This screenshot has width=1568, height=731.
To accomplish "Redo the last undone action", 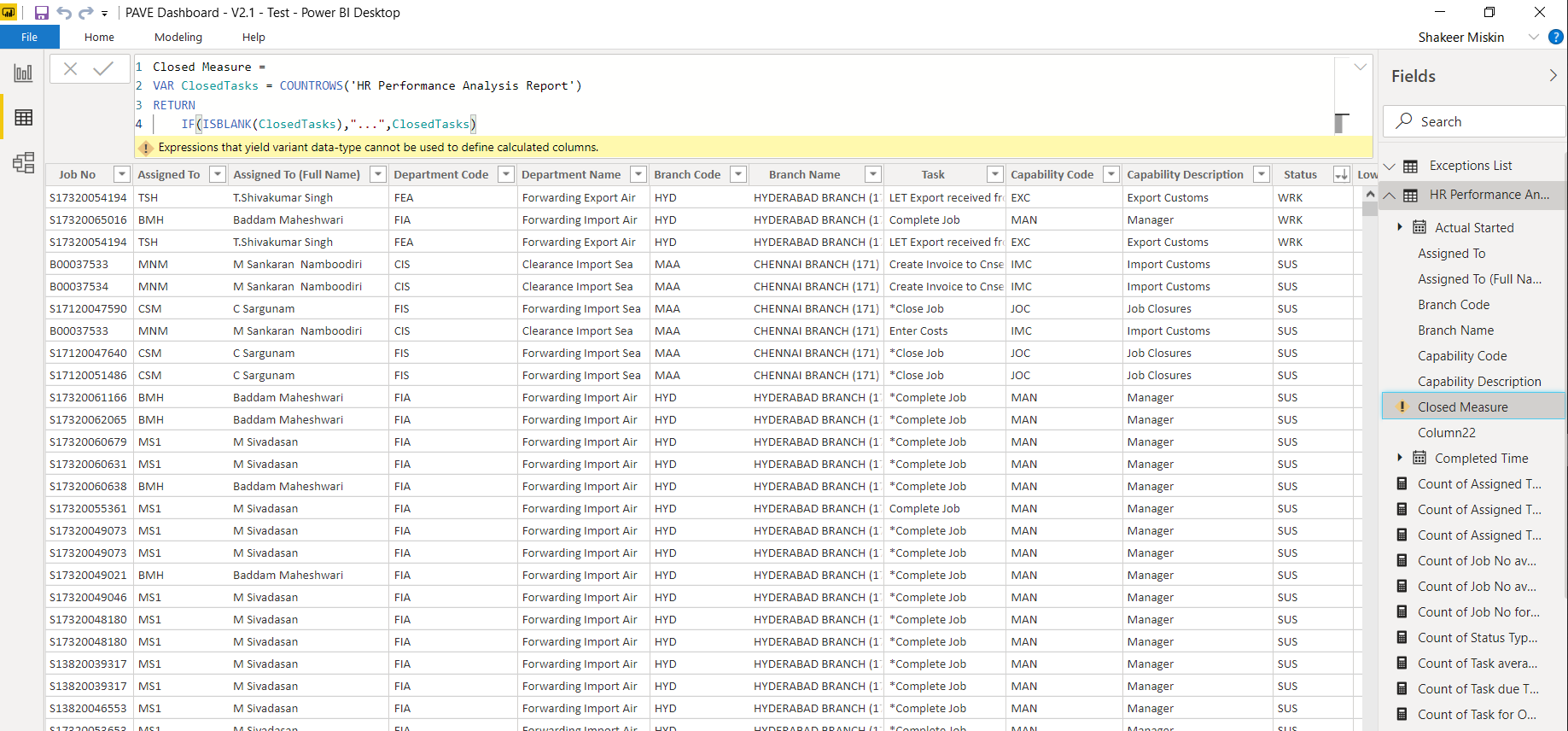I will (x=85, y=13).
